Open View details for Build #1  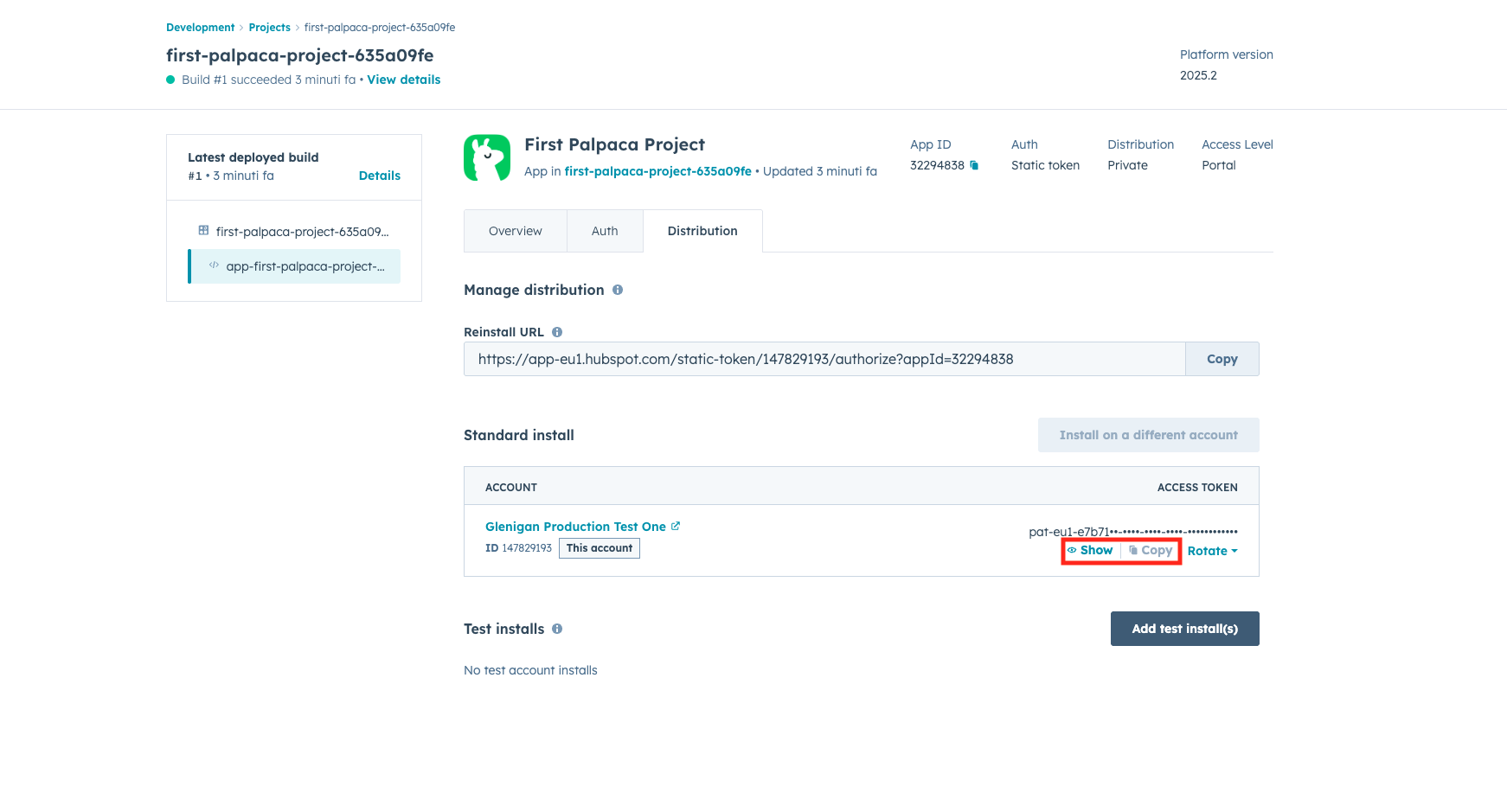point(403,79)
